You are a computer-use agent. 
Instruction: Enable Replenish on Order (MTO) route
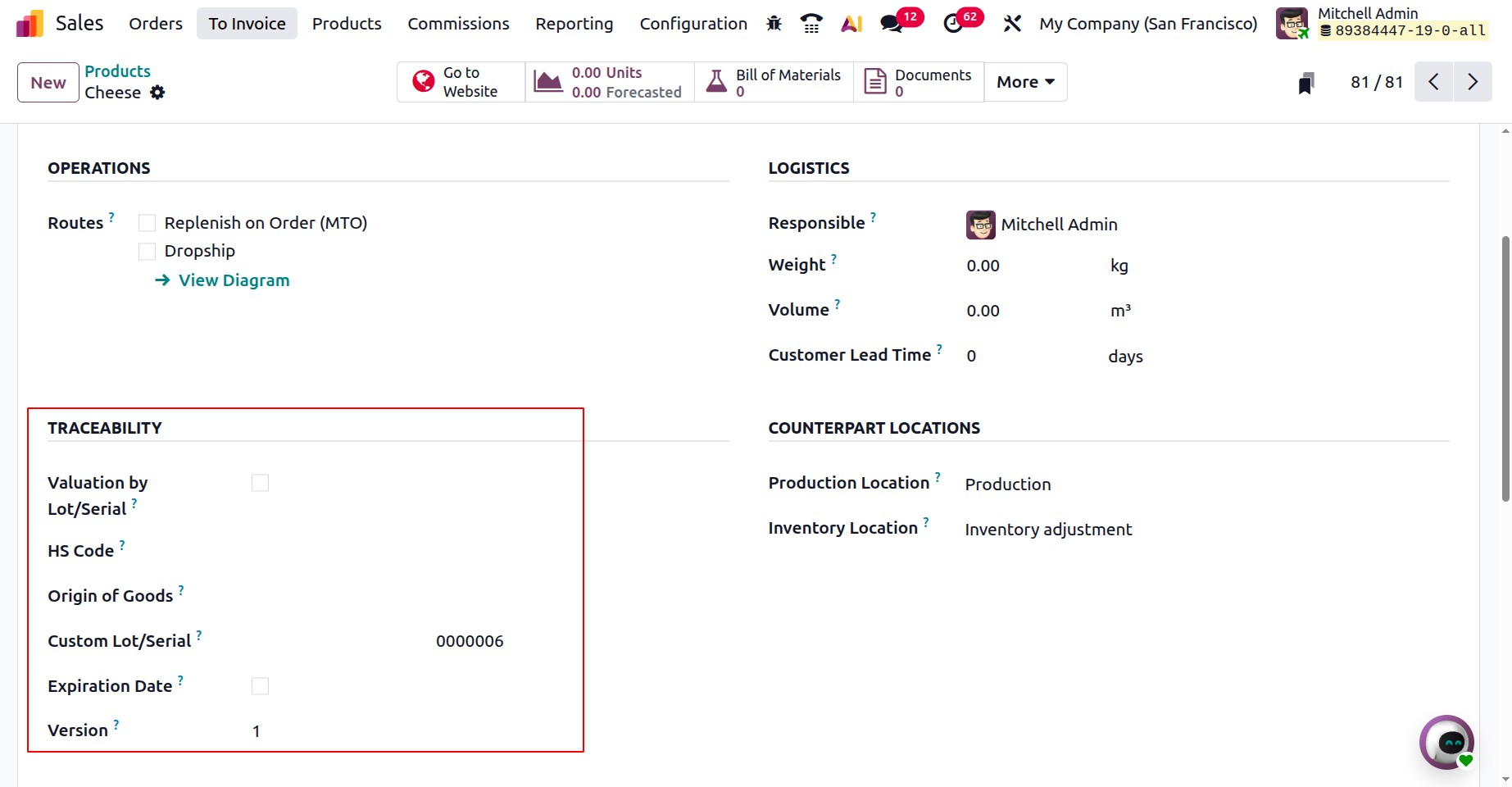tap(148, 223)
